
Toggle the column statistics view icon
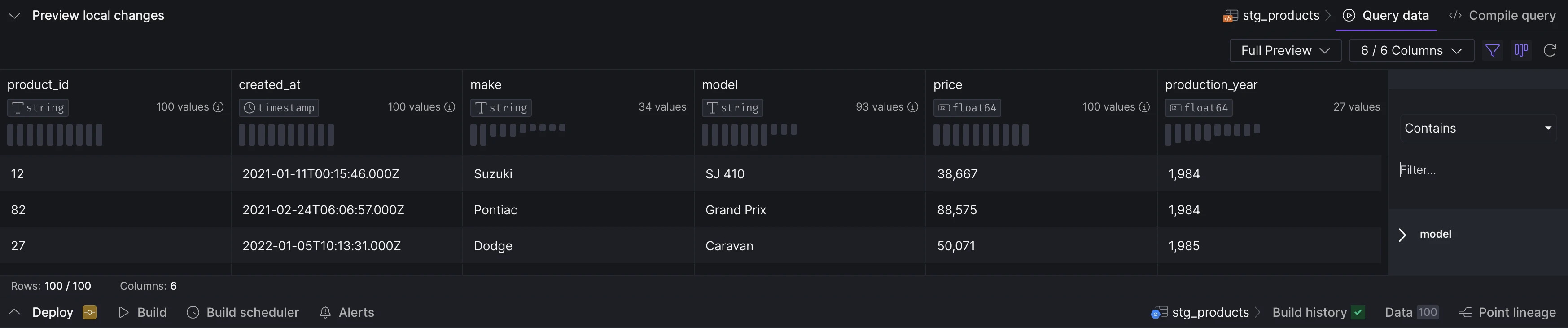tap(1520, 51)
